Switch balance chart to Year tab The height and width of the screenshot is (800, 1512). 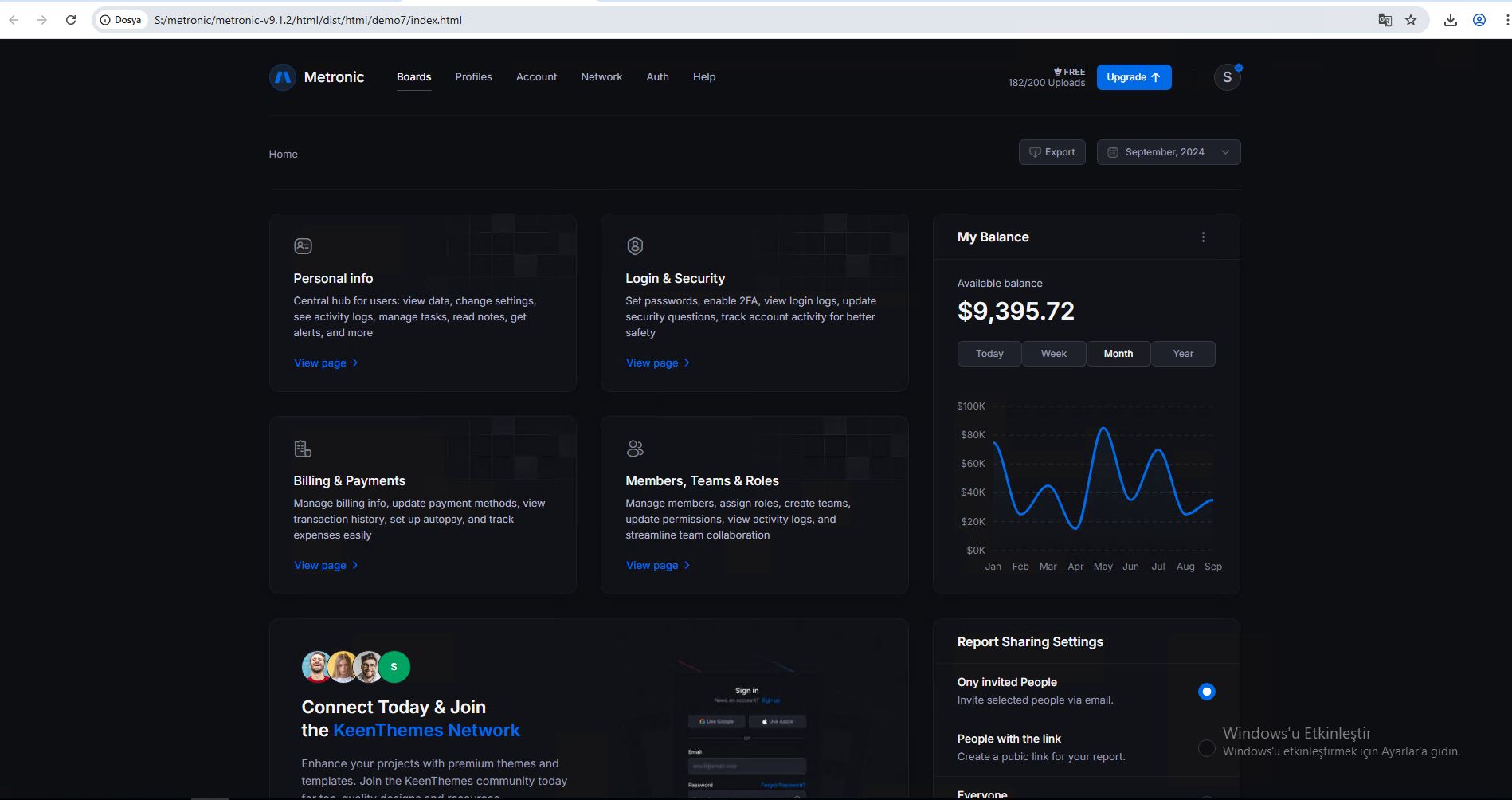click(x=1183, y=354)
